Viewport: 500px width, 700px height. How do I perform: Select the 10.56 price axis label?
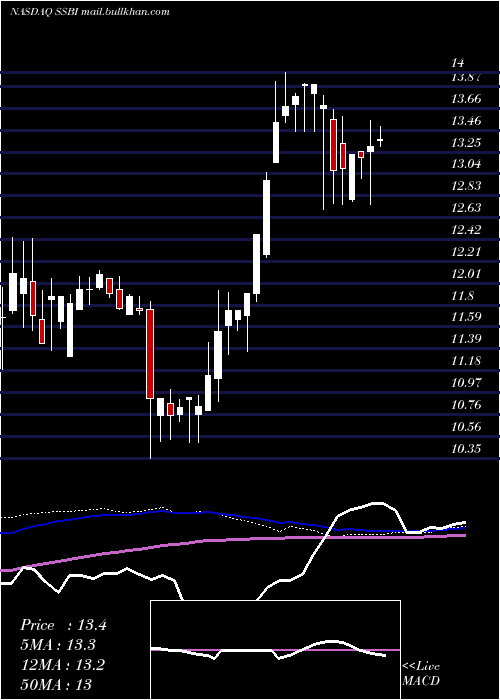pos(467,427)
